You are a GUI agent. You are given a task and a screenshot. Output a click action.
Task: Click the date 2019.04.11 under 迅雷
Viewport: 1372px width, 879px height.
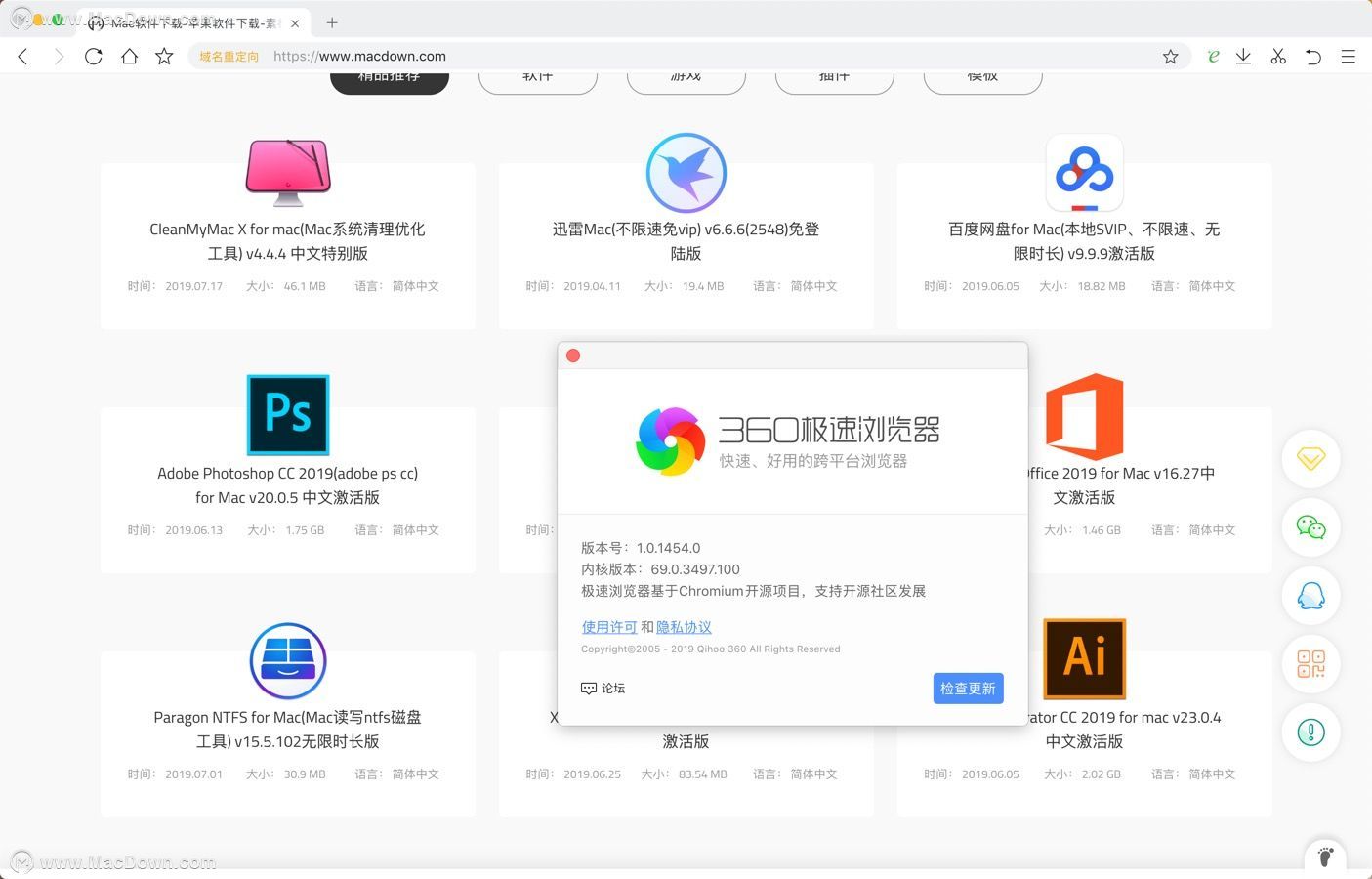[x=592, y=286]
